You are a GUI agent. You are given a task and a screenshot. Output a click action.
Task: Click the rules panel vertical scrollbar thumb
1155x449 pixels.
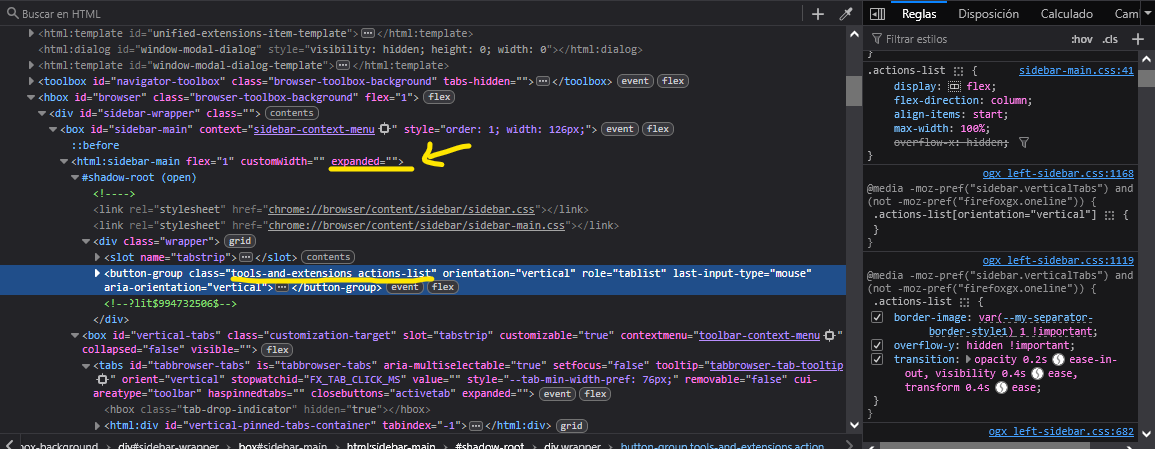1145,77
